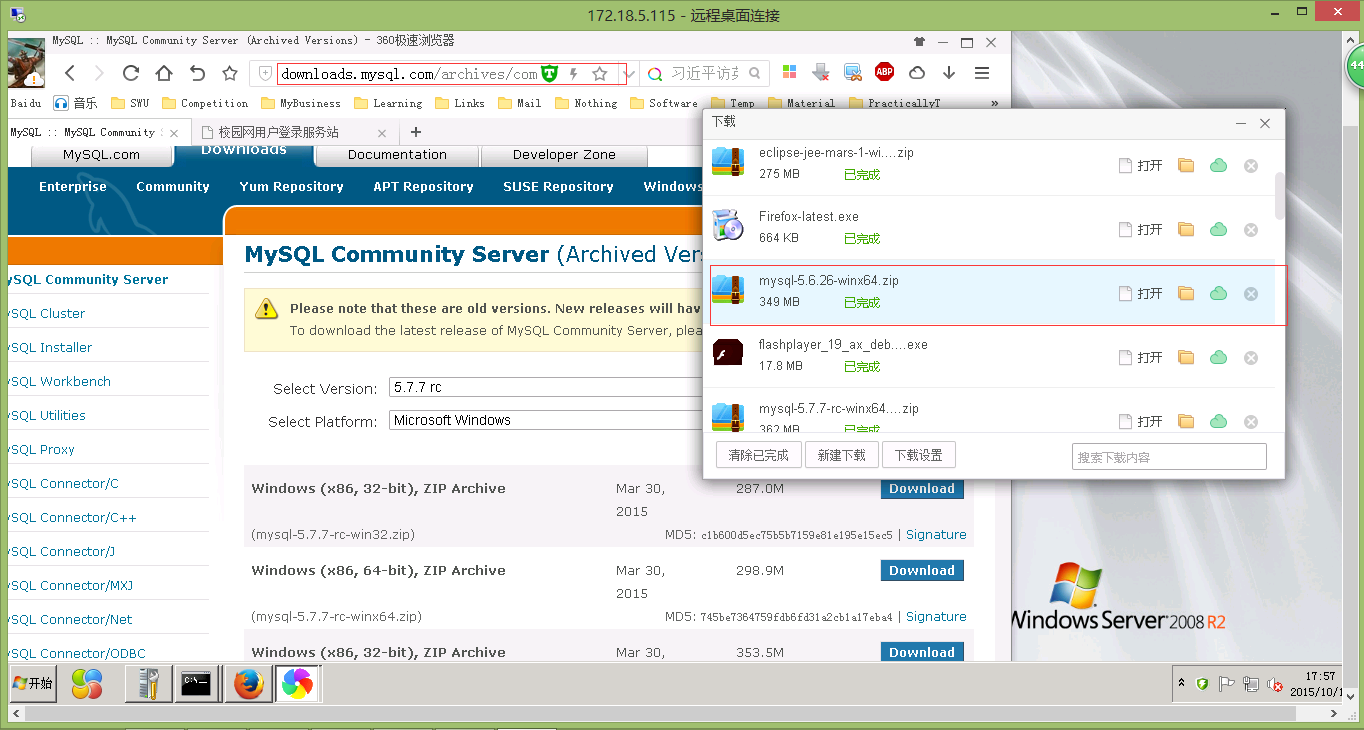
Task: Open the Learning bookmarks folder
Action: coord(387,103)
